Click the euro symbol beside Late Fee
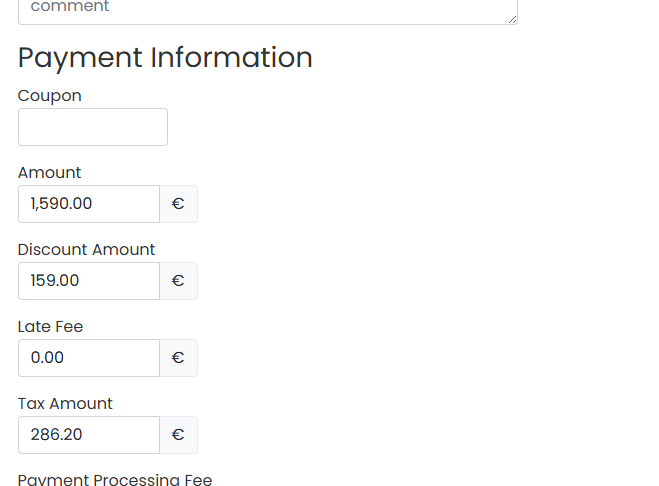The height and width of the screenshot is (486, 659). point(178,358)
